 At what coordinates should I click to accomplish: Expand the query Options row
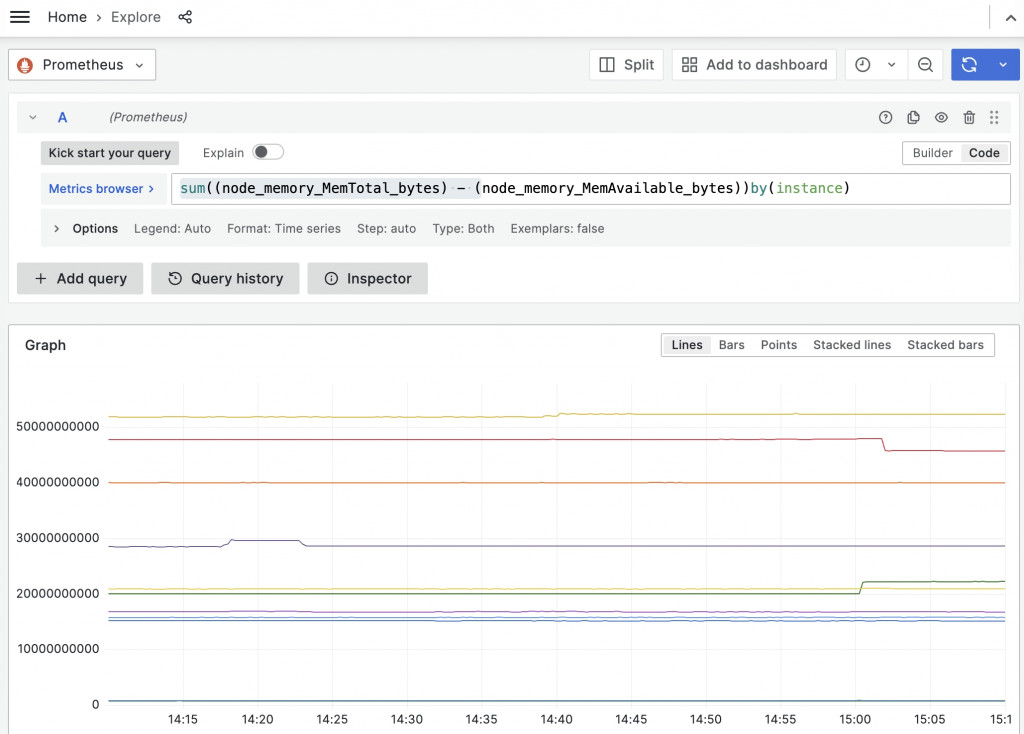(x=57, y=229)
